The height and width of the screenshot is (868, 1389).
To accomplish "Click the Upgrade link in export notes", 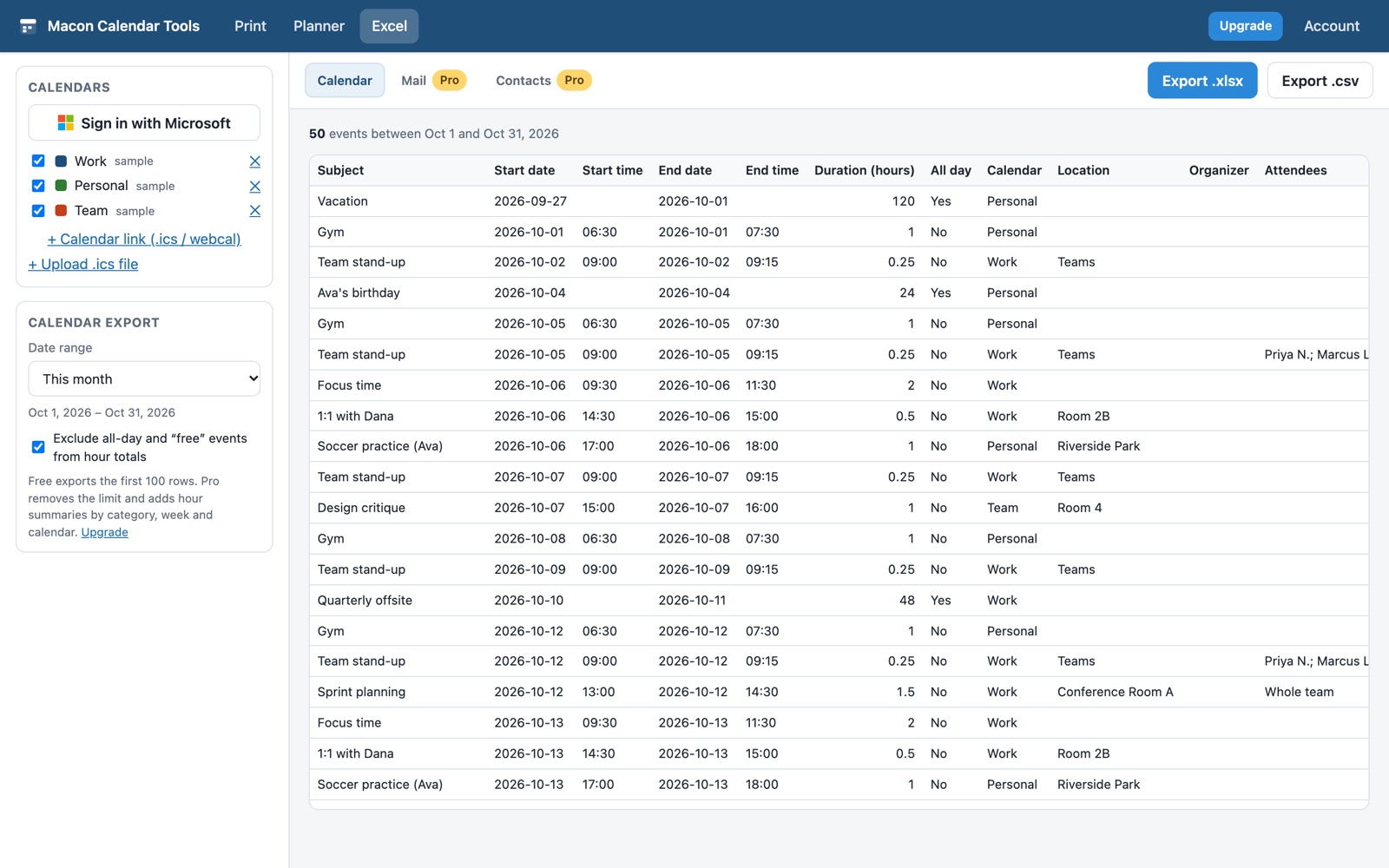I will (104, 532).
